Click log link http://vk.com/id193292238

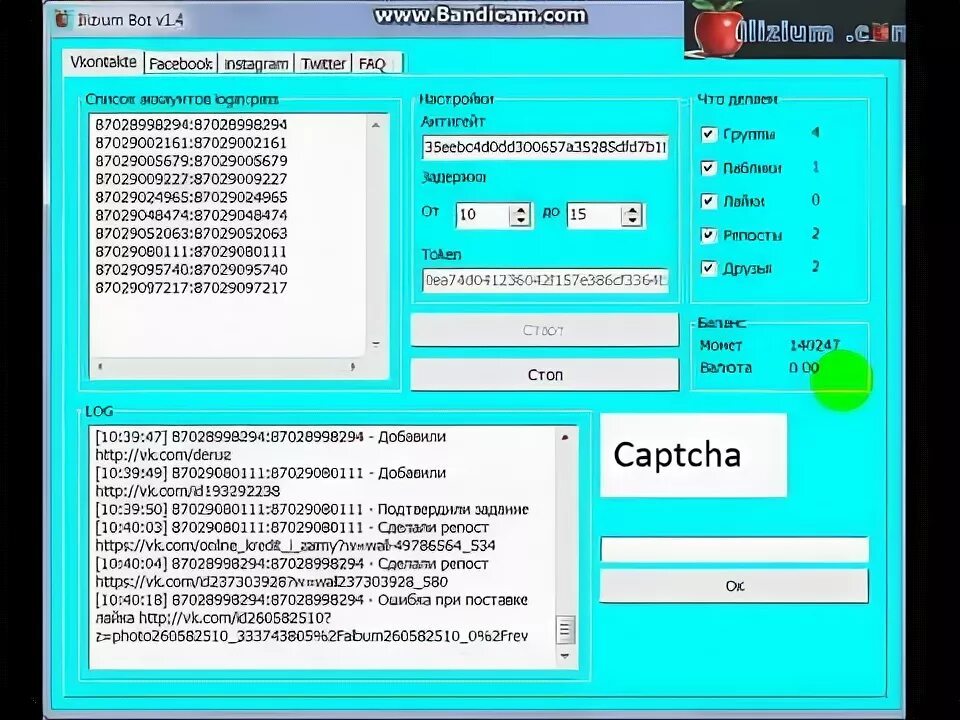pos(187,491)
